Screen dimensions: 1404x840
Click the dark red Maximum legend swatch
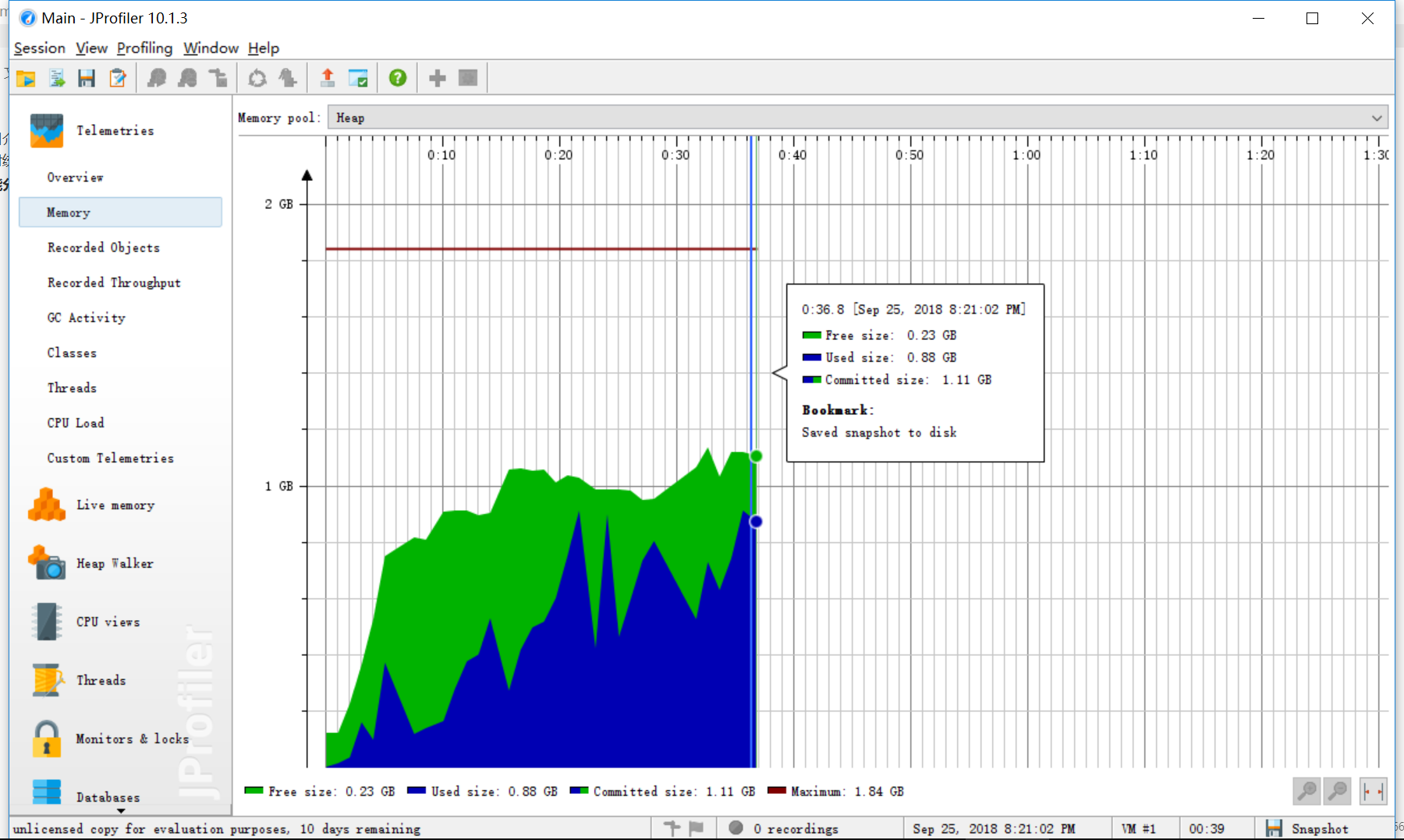coord(777,790)
